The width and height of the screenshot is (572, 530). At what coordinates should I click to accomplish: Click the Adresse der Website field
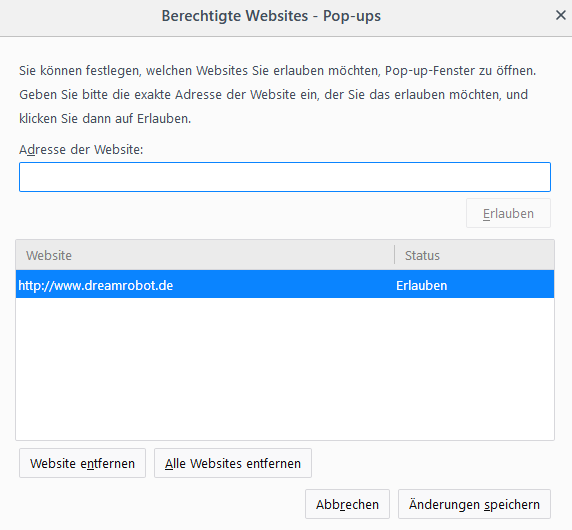pyautogui.click(x=285, y=177)
